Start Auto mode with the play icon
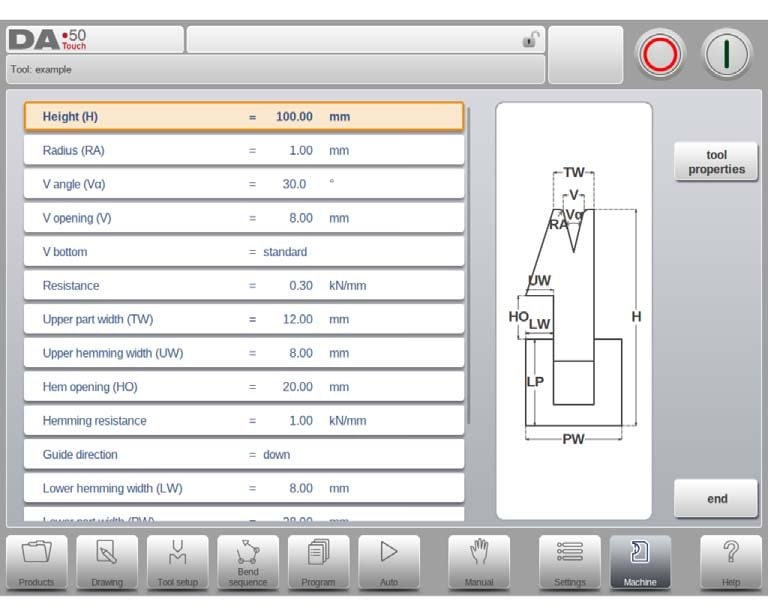The width and height of the screenshot is (768, 615). (x=389, y=562)
